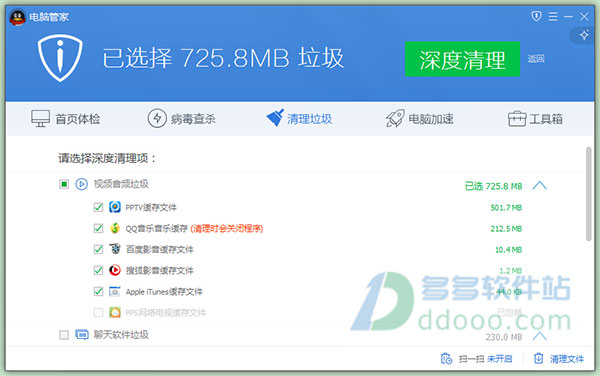Click the 百度影音缓存文件 label
Screen dimensions: 600x376
[160, 249]
